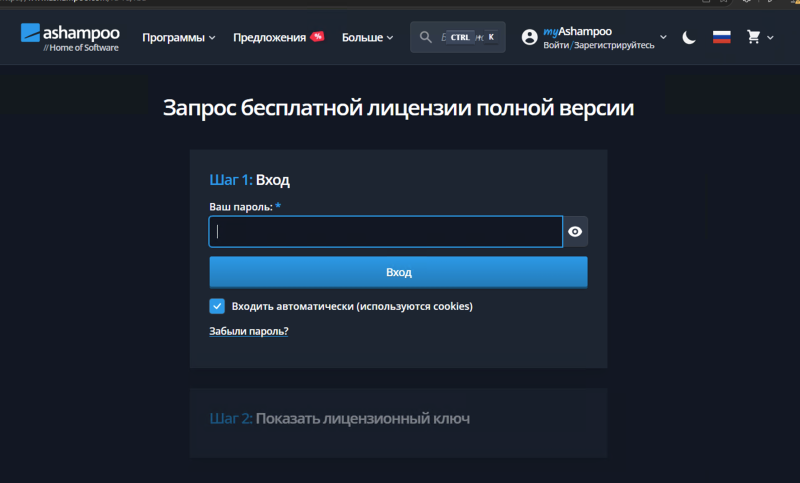800x483 pixels.
Task: Focus the search field with CTRL K hint
Action: tap(458, 37)
